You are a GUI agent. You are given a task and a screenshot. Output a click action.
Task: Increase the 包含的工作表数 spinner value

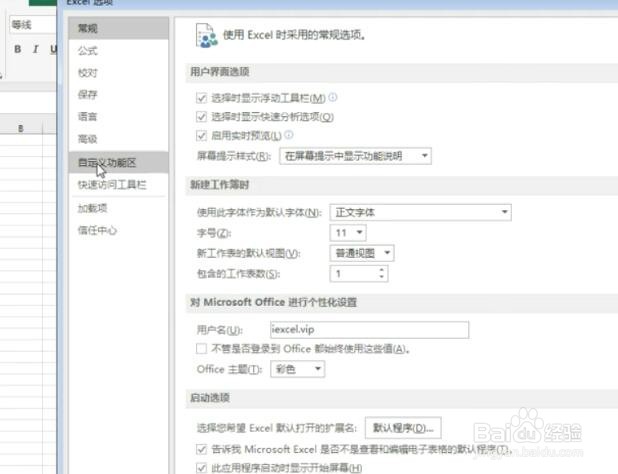click(x=382, y=270)
